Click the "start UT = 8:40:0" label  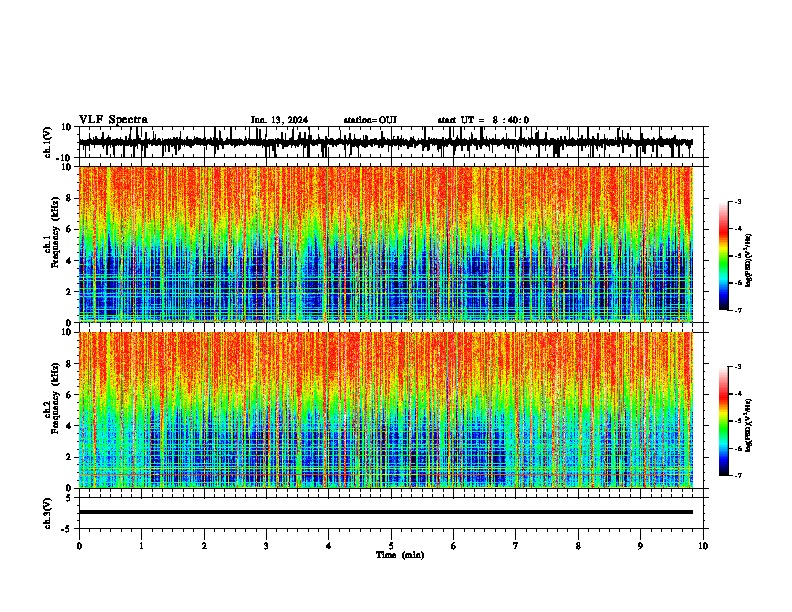click(483, 120)
